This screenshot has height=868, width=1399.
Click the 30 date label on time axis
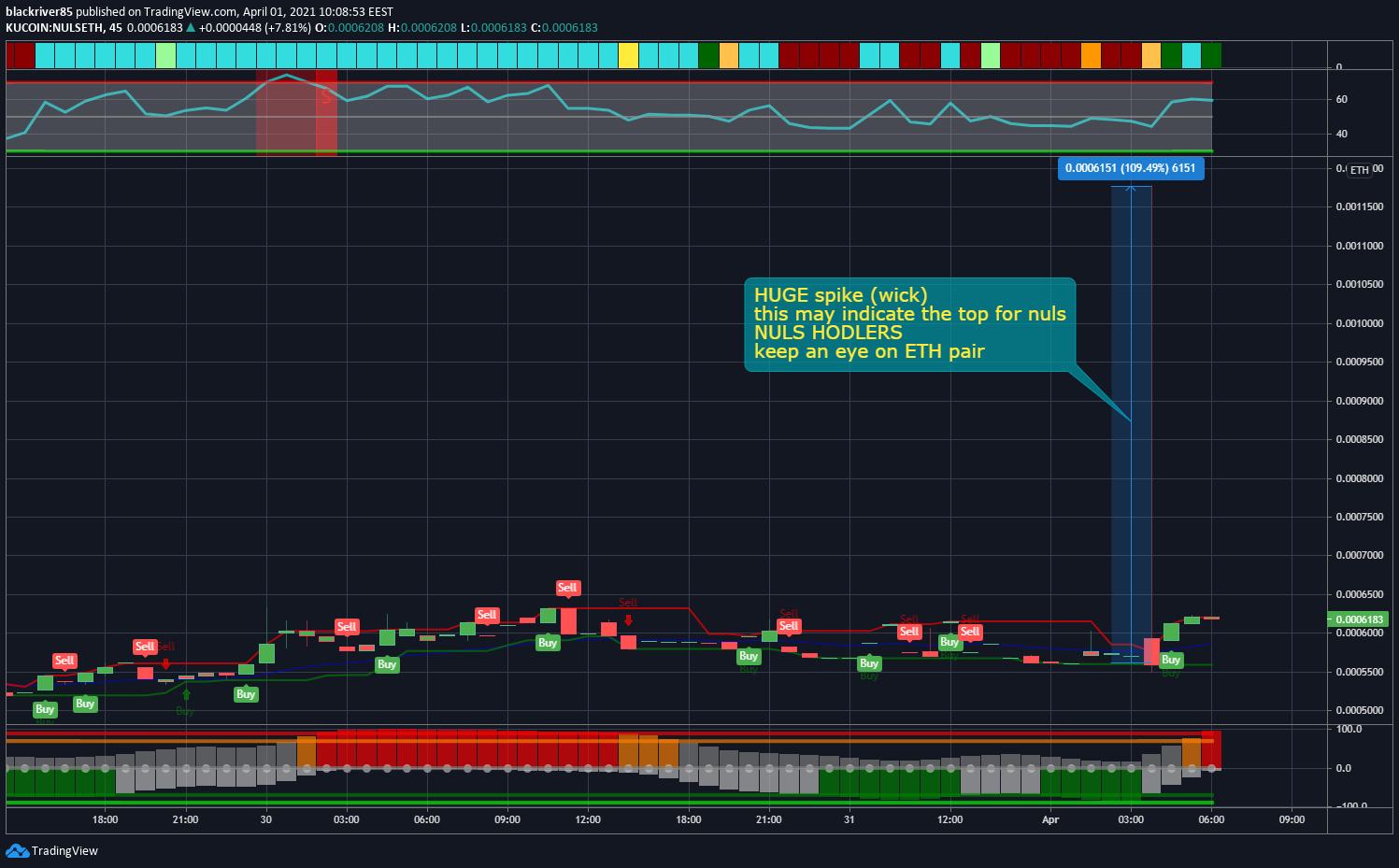click(266, 819)
